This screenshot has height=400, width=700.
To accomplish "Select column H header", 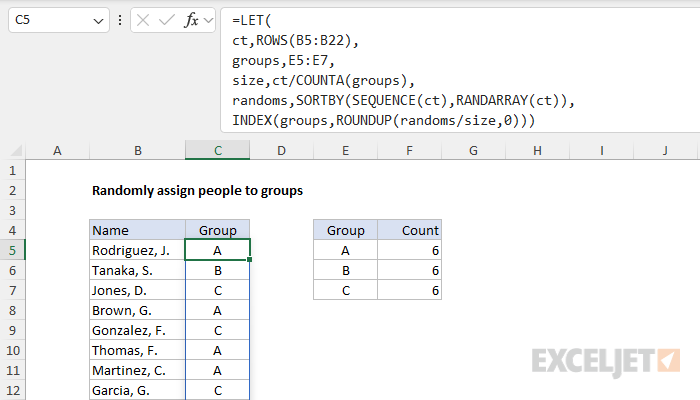I will [x=538, y=150].
